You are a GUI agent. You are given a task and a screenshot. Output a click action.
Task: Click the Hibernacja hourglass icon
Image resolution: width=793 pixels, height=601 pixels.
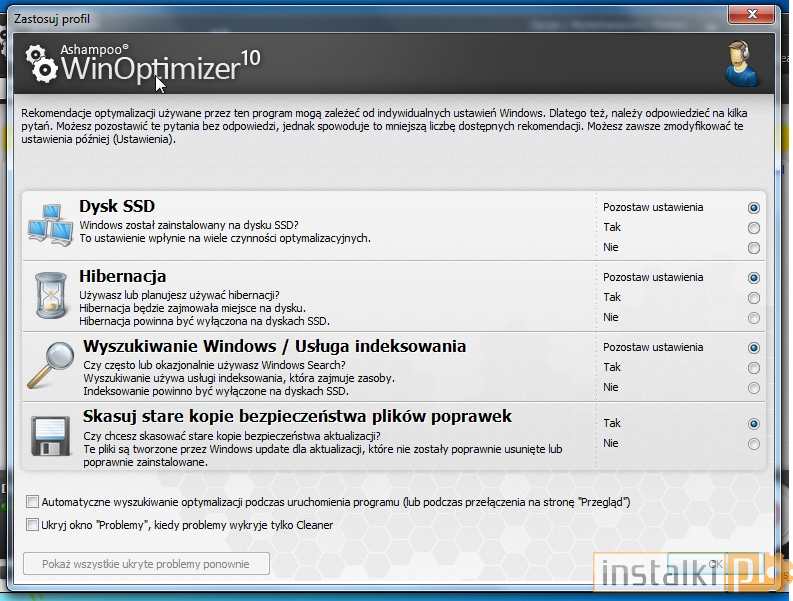51,295
